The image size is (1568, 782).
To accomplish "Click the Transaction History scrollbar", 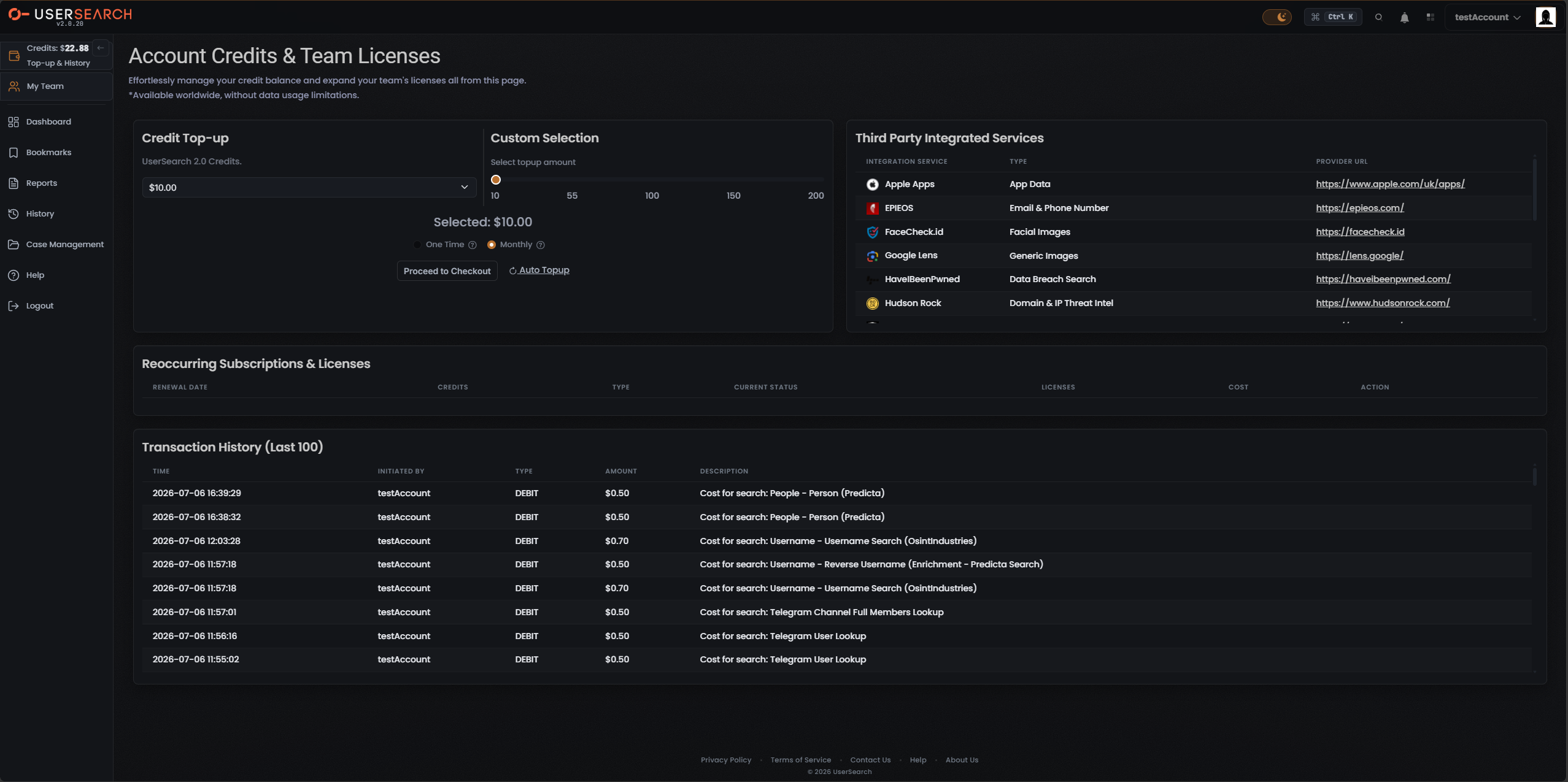I will click(x=1535, y=476).
